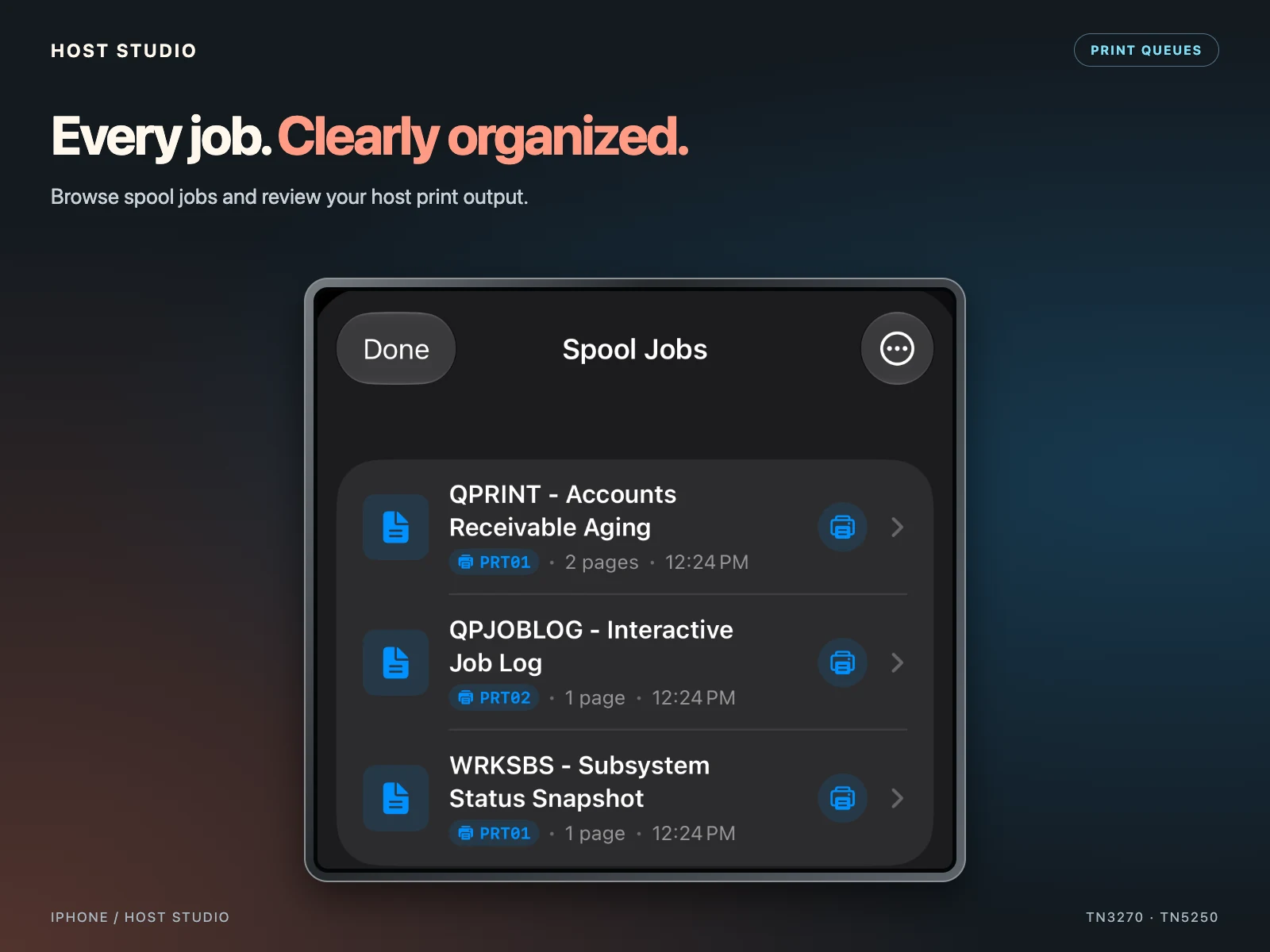Viewport: 1270px width, 952px height.
Task: Open the ellipsis more-options menu
Action: 897,349
